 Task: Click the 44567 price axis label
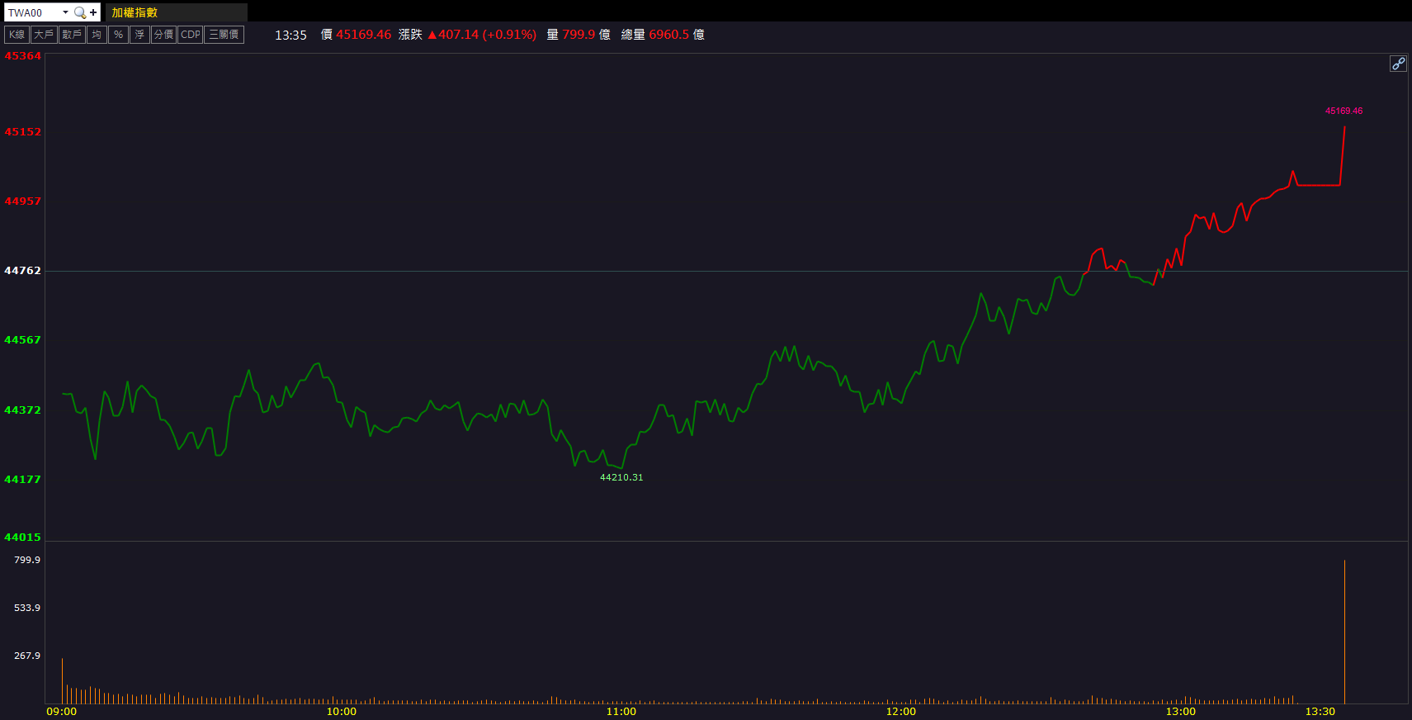[x=23, y=340]
